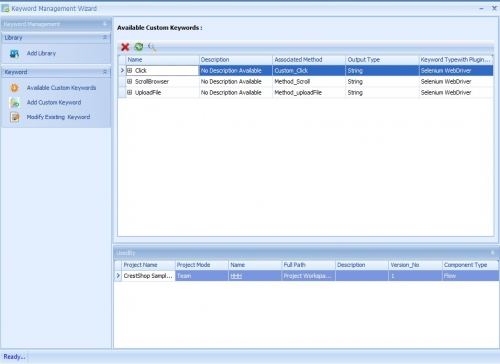Sort by Associated Method column header

[309, 60]
